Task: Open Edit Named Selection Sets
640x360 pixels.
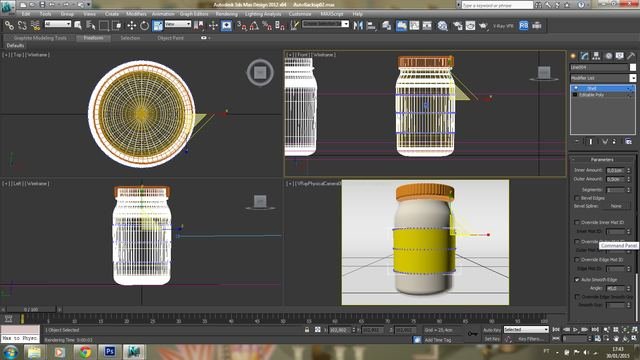Action: (294, 26)
